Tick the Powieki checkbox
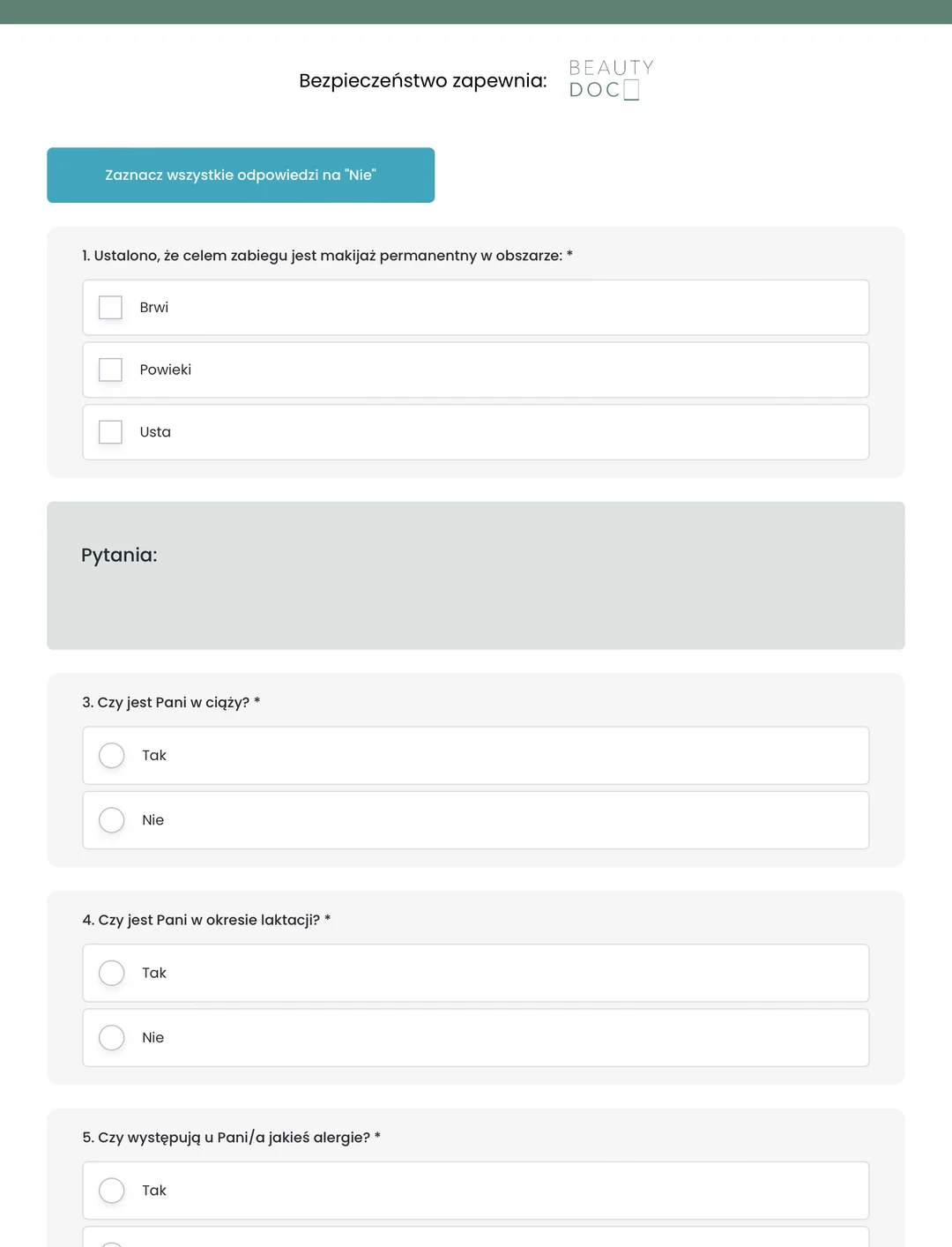This screenshot has width=952, height=1247. (x=110, y=370)
